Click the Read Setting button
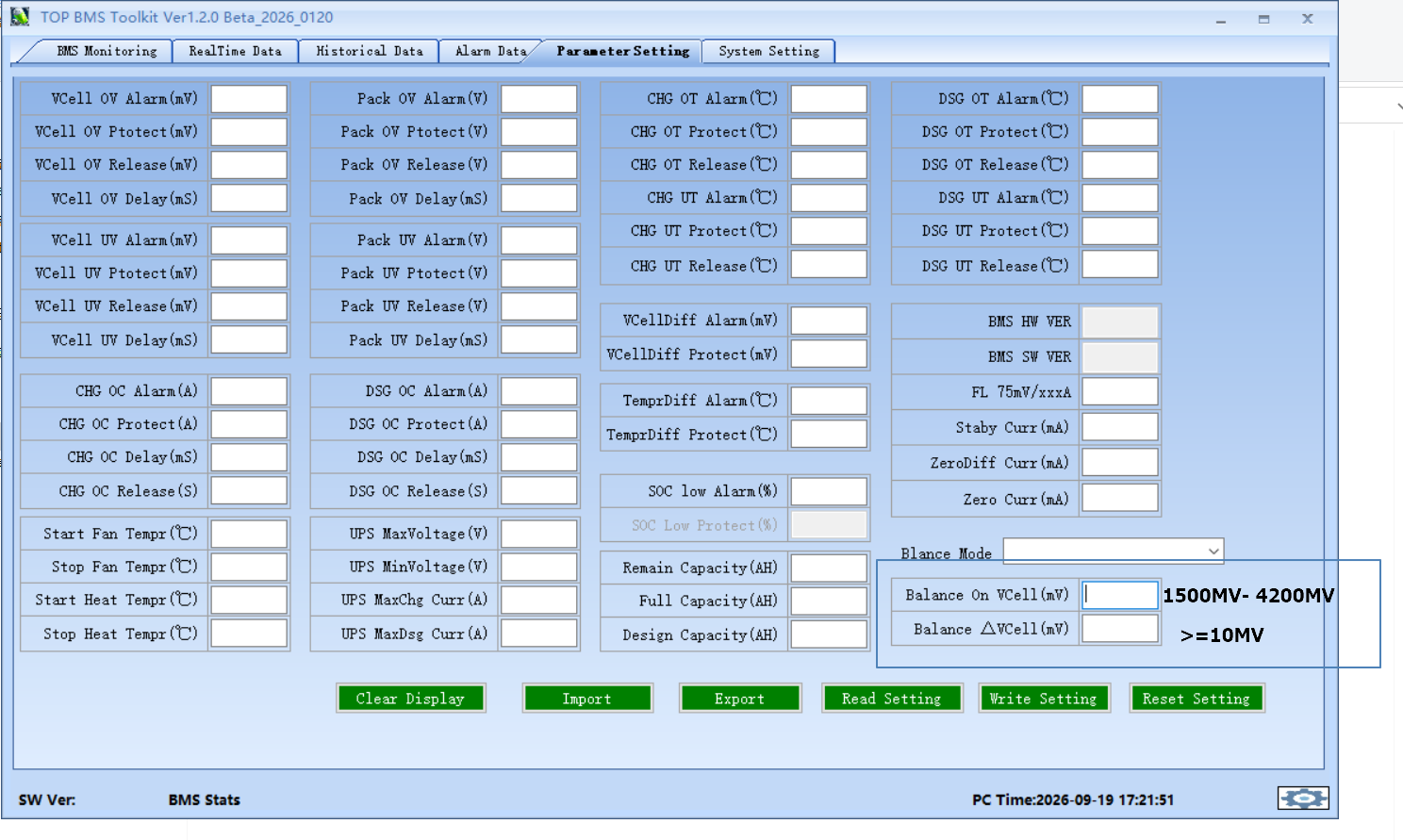 (x=891, y=699)
